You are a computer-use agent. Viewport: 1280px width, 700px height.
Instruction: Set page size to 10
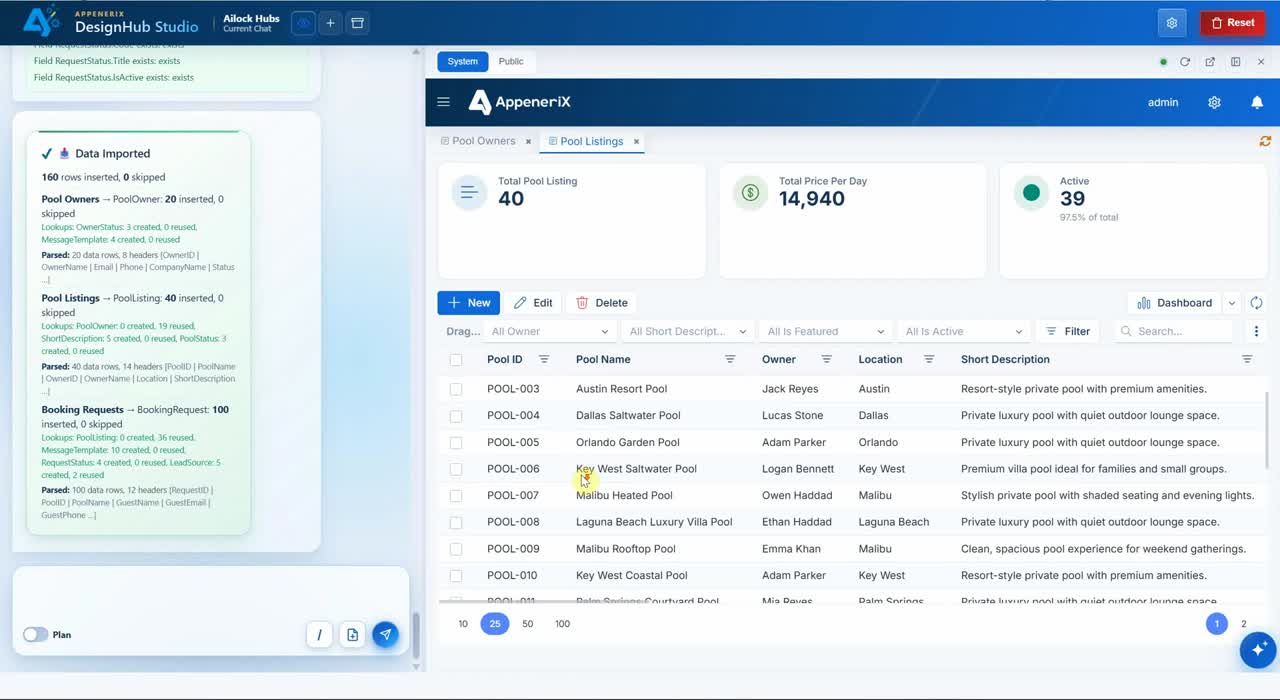pos(463,624)
